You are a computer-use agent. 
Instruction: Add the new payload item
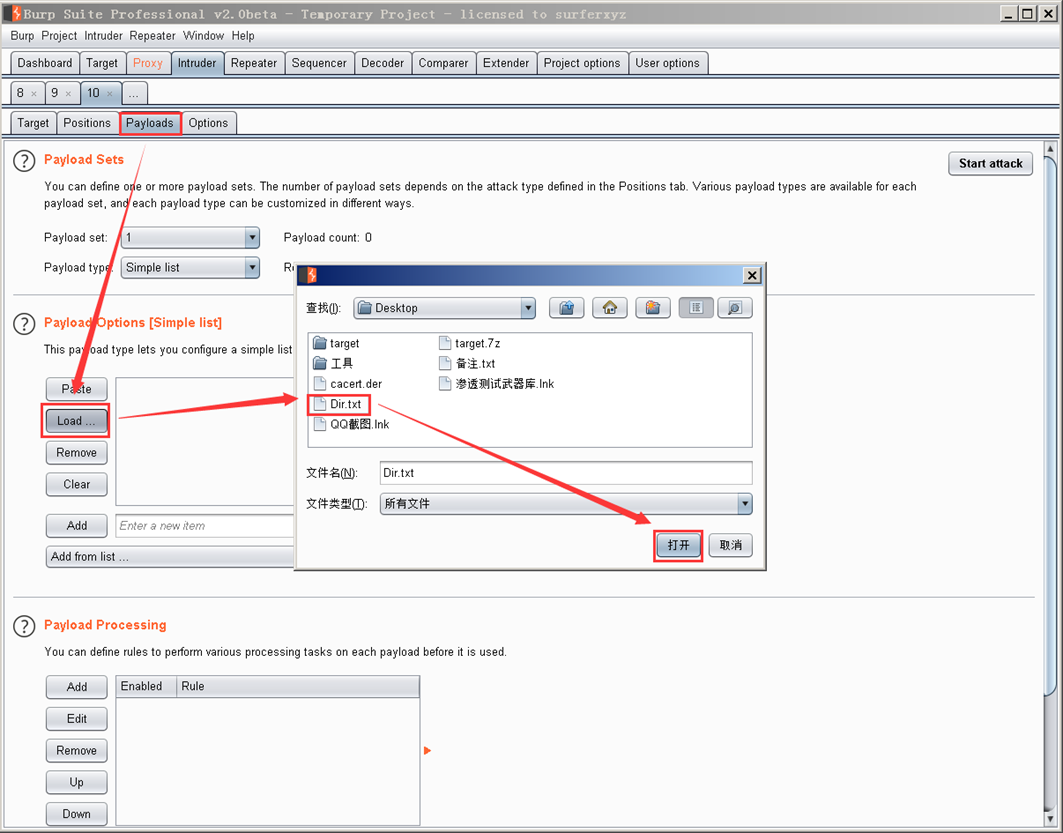76,525
